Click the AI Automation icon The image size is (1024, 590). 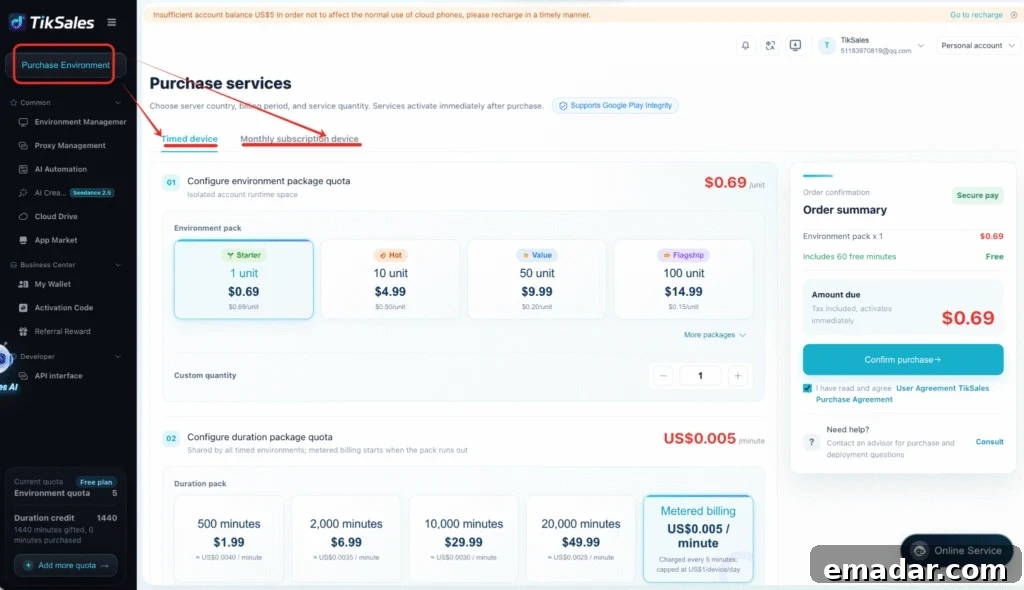pos(23,169)
